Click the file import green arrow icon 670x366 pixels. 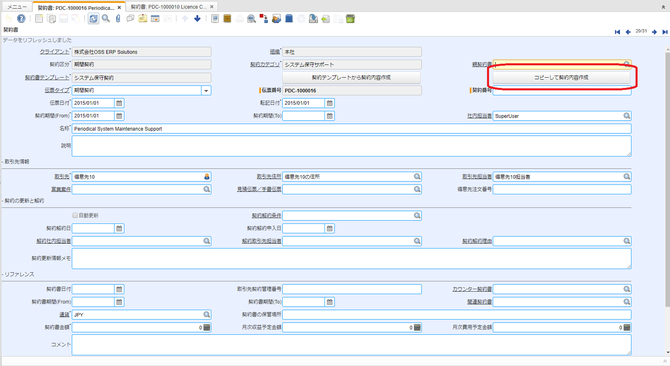326,18
